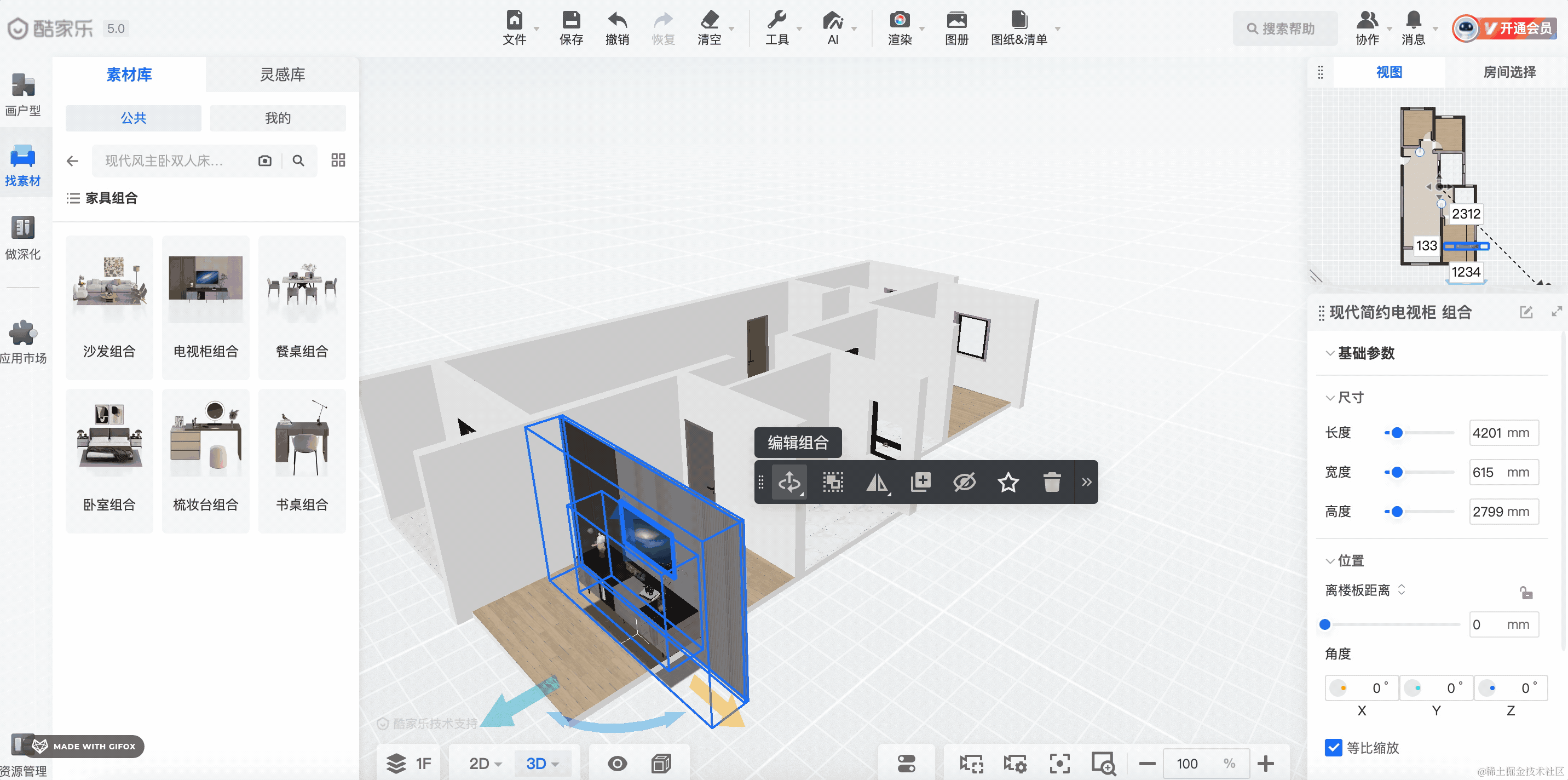1568x780 pixels.
Task: Select the 我的 tab
Action: click(278, 118)
